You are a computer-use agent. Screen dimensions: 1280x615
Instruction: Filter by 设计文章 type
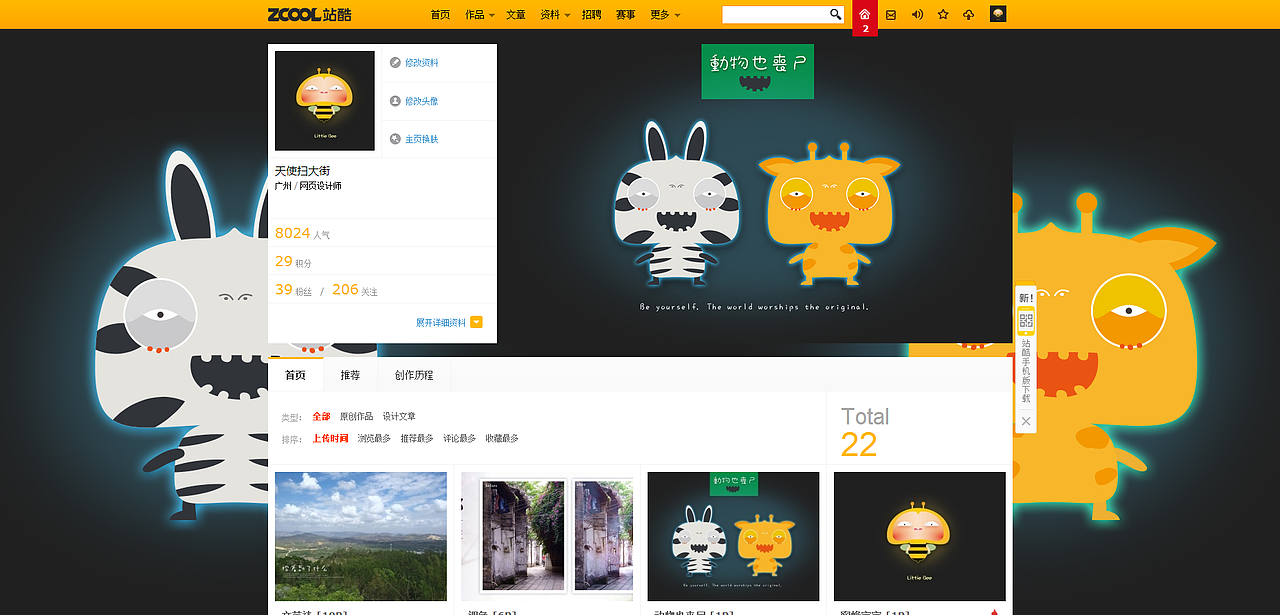point(399,416)
